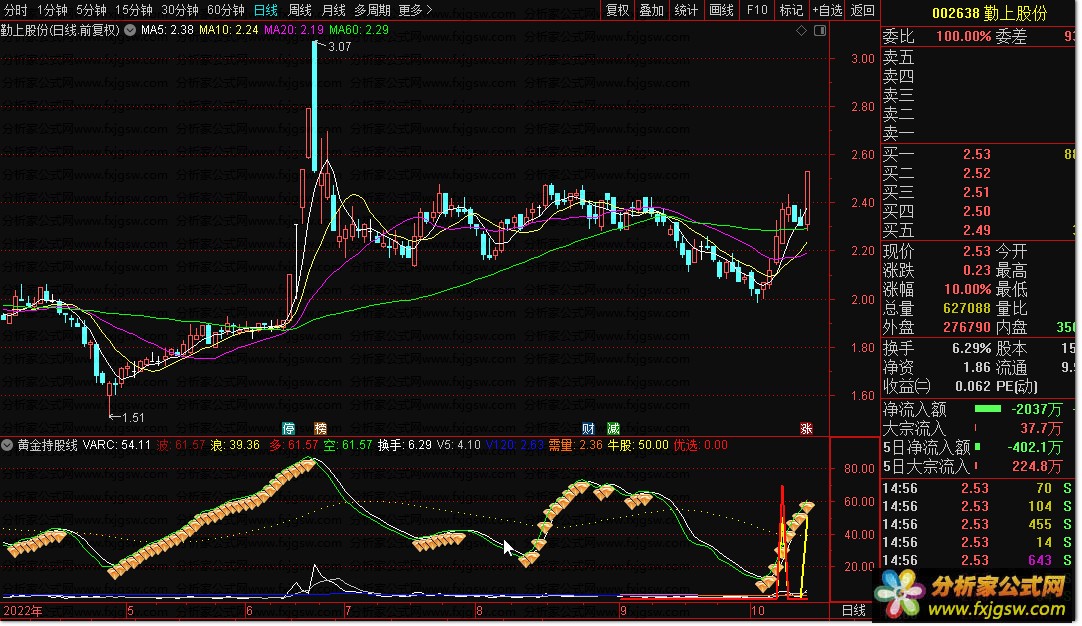Click the 卖五 ask row
1082x626 pixels.
978,57
